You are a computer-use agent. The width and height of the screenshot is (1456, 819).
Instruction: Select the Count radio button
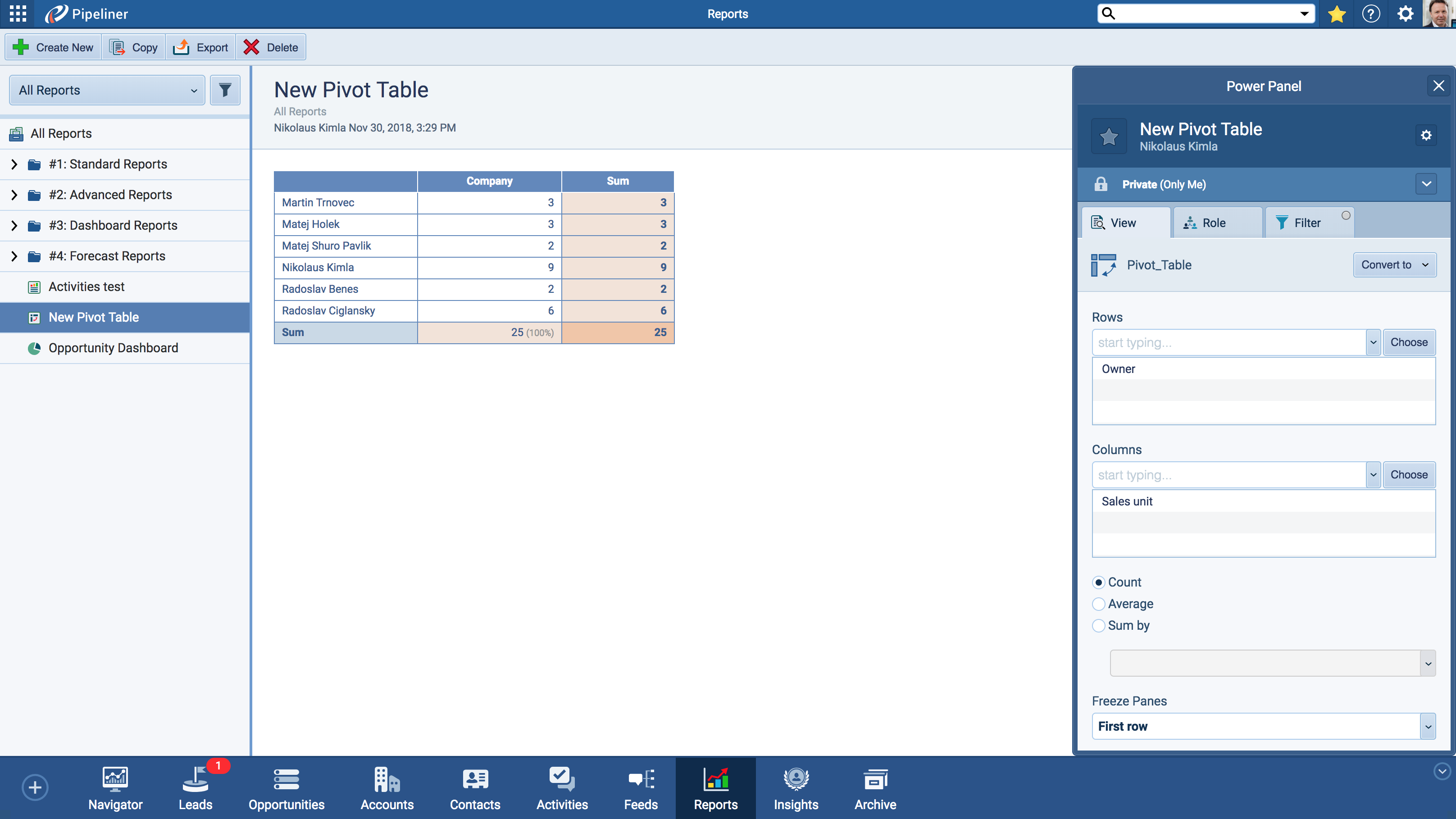click(x=1098, y=582)
